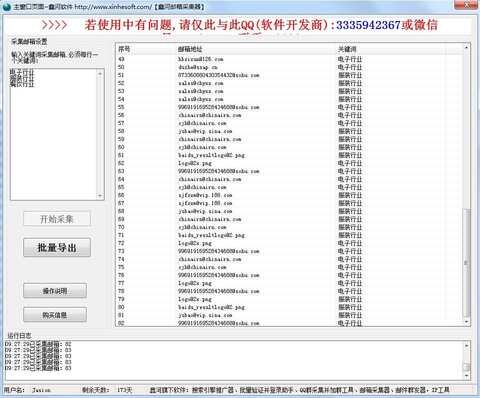Viewport: 480px width, 398px height.
Task: Open the 操作说明 instructions button
Action: (x=55, y=291)
